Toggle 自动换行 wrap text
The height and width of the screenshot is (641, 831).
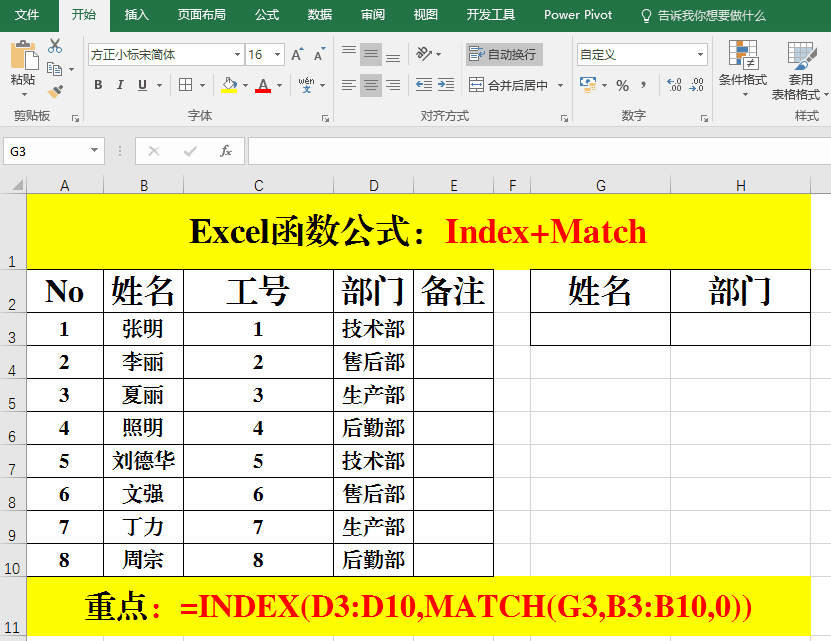[x=504, y=54]
